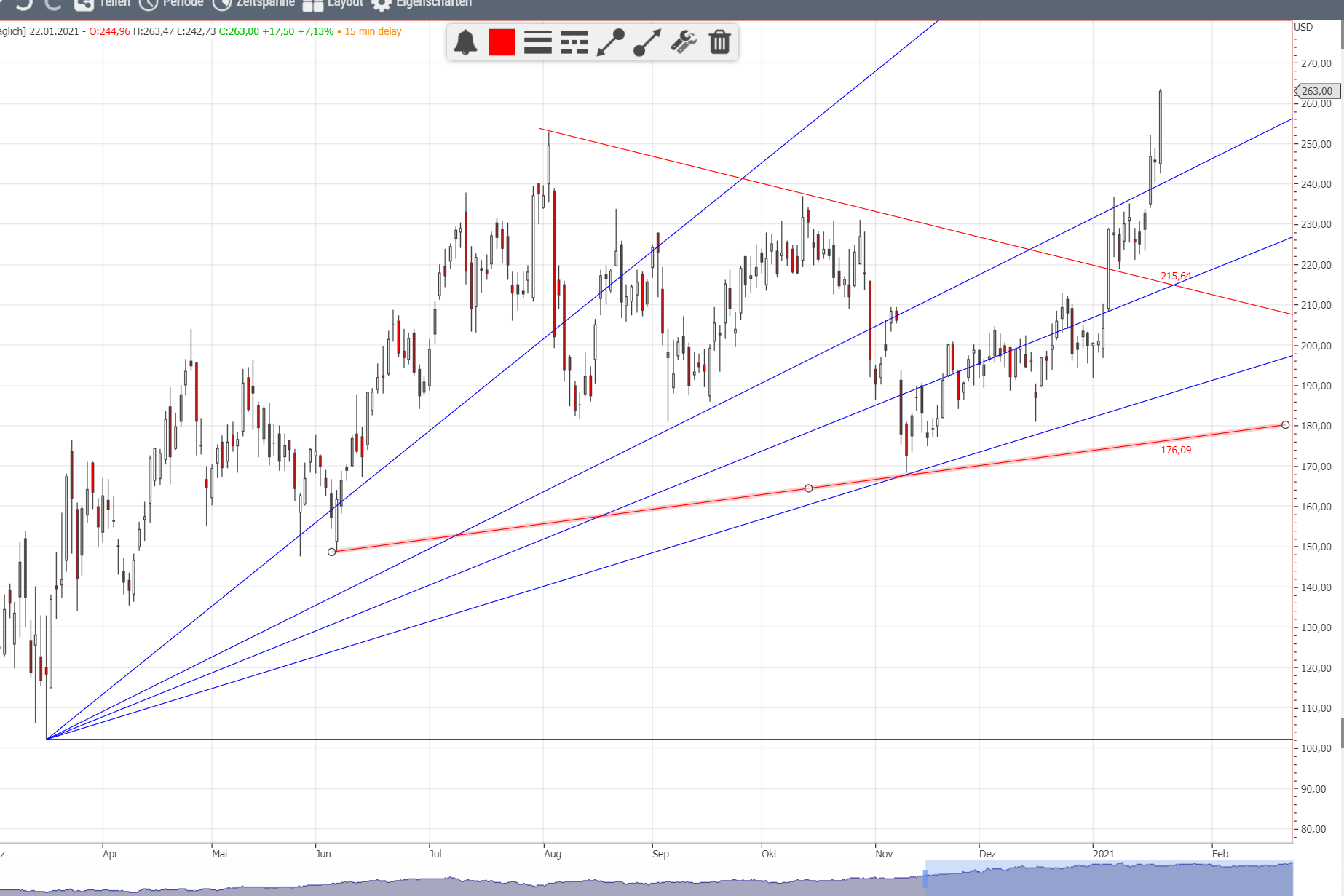1344x896 pixels.
Task: Click the highlighted range in the bottom navigator
Action: (x=1109, y=879)
